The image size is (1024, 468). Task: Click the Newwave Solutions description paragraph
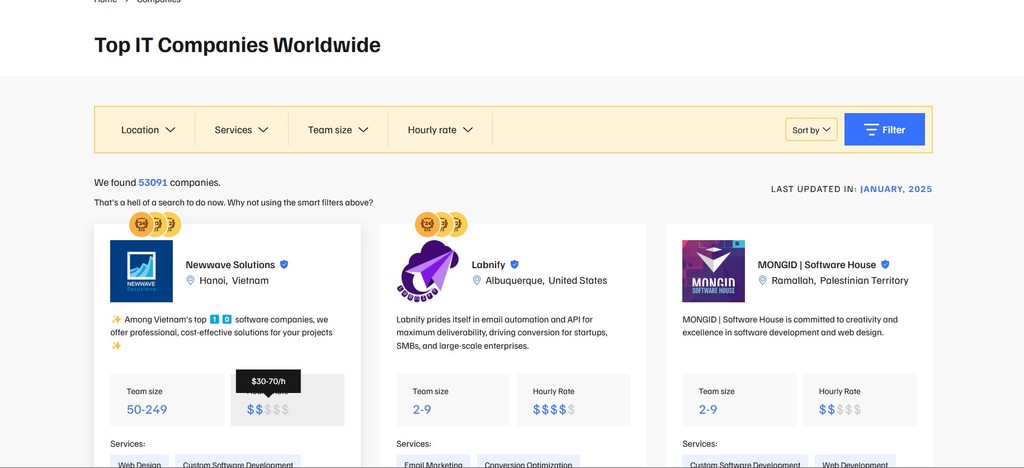tap(221, 333)
